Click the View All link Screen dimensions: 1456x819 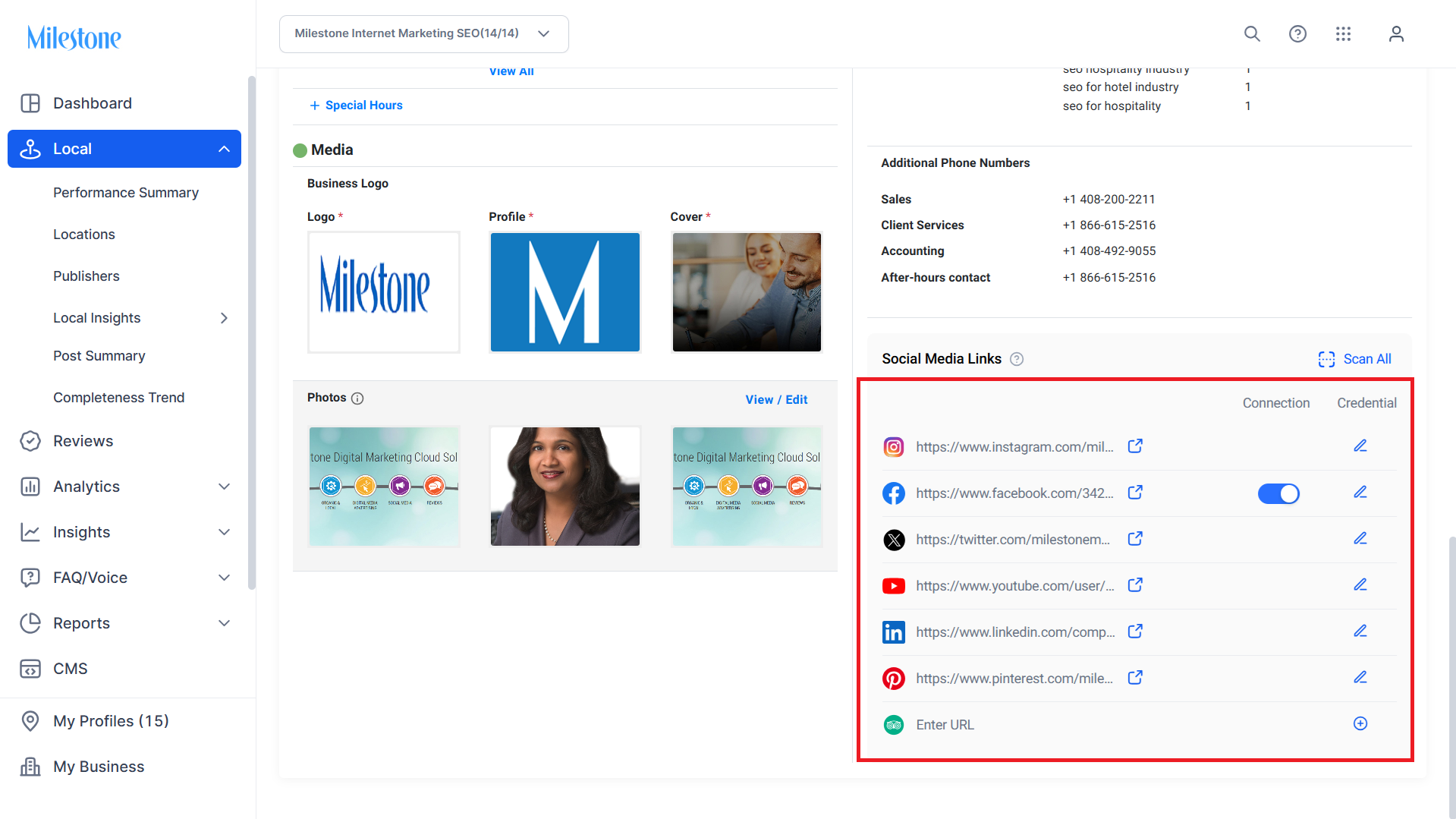511,71
